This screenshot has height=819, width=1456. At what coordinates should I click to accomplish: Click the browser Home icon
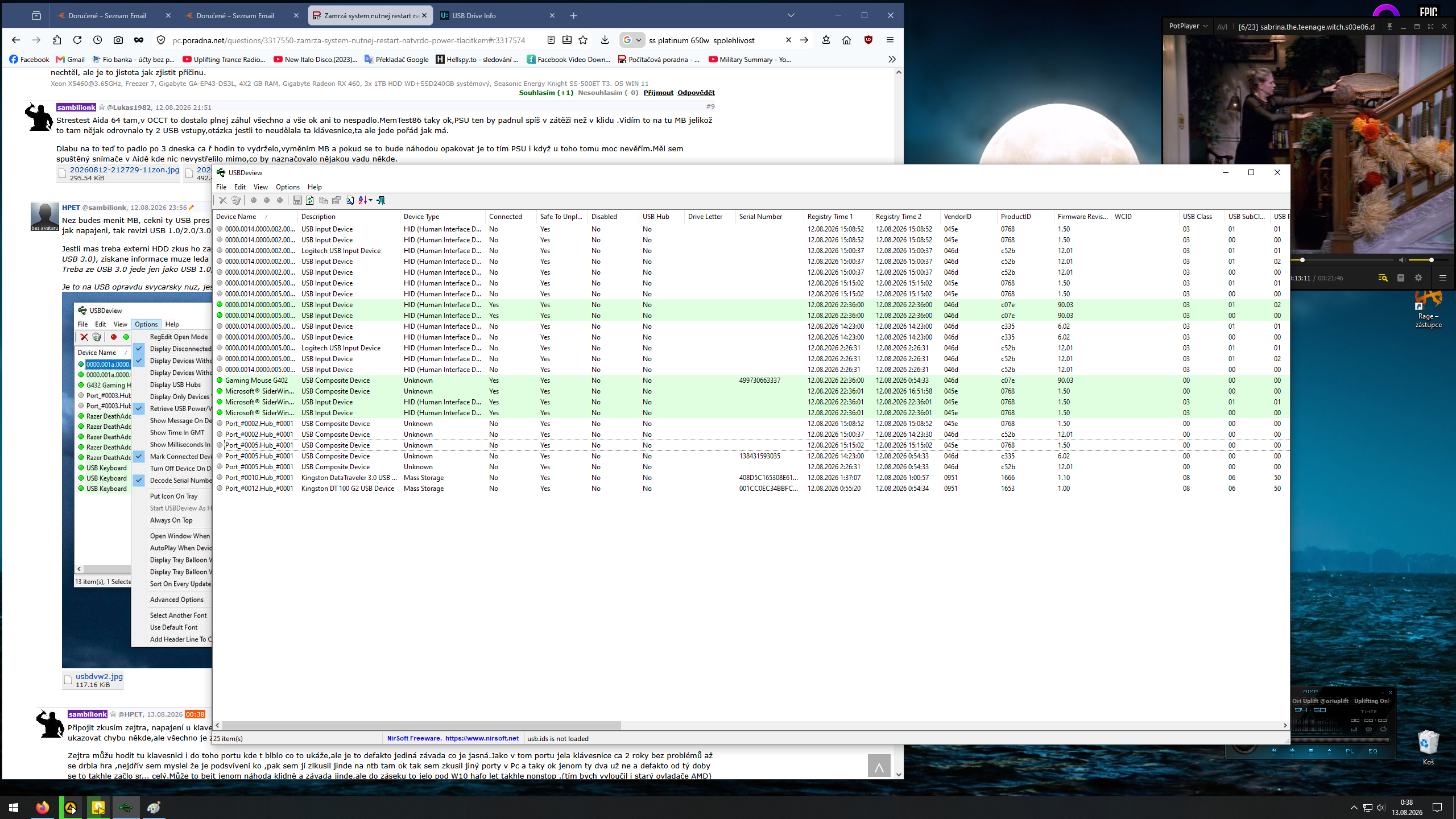pos(846,40)
